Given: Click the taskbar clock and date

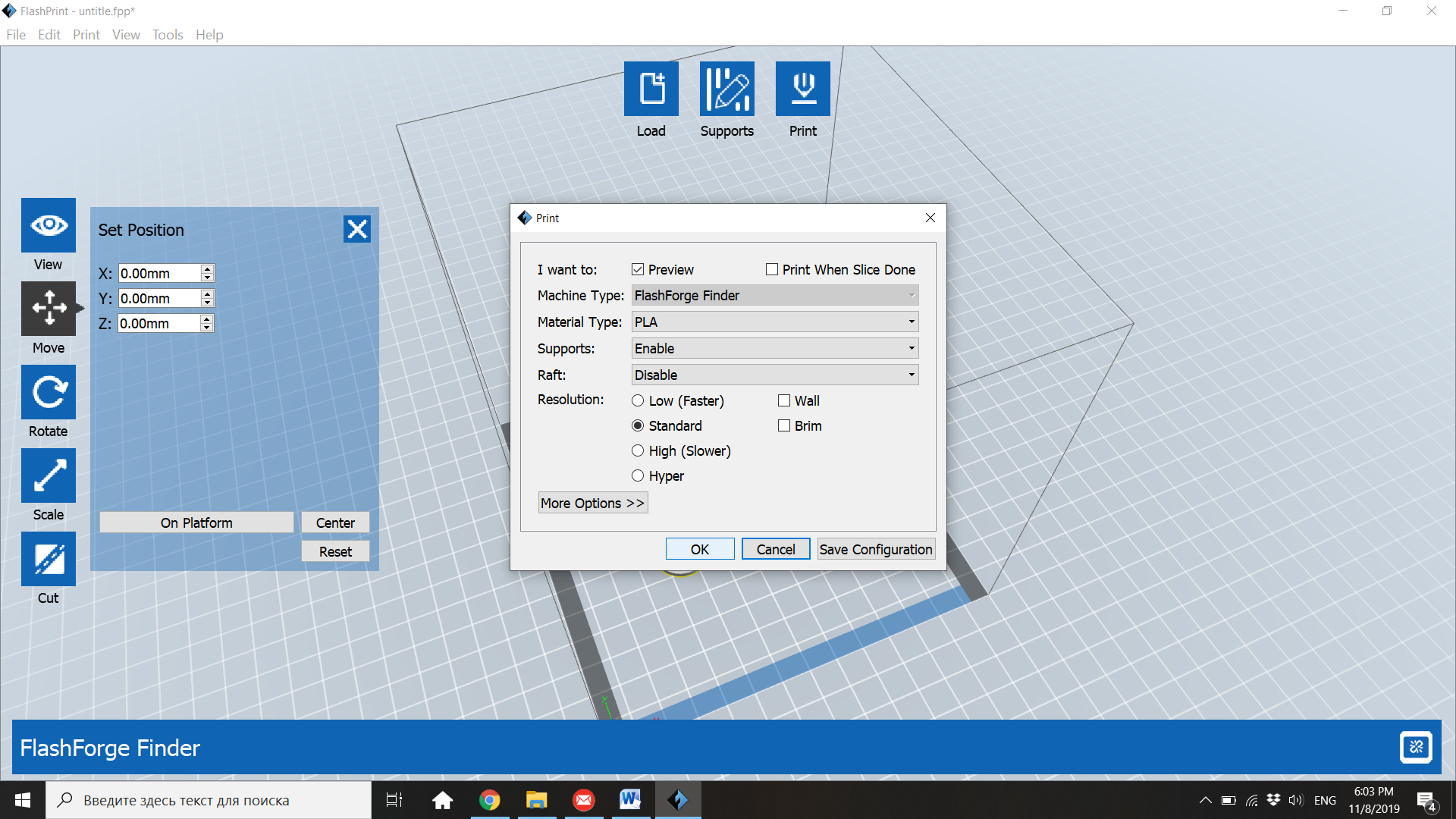Looking at the screenshot, I should pyautogui.click(x=1373, y=800).
